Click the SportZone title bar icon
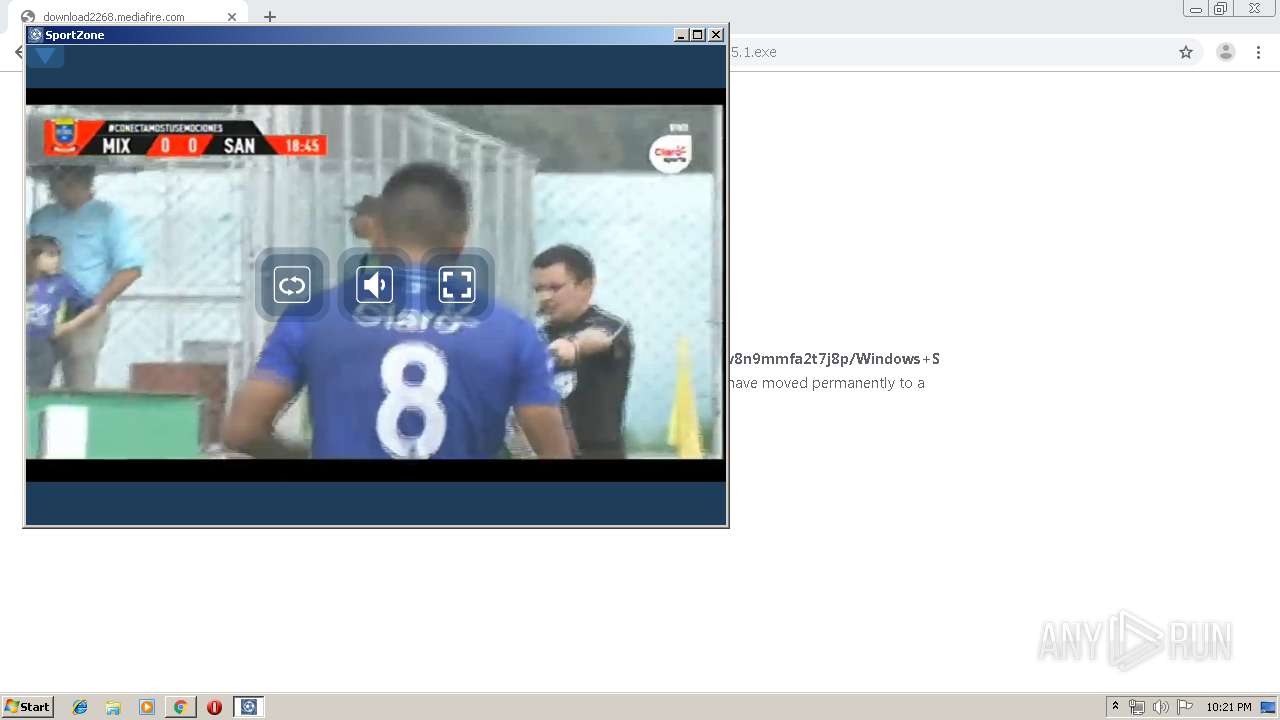Image resolution: width=1280 pixels, height=720 pixels. [36, 35]
